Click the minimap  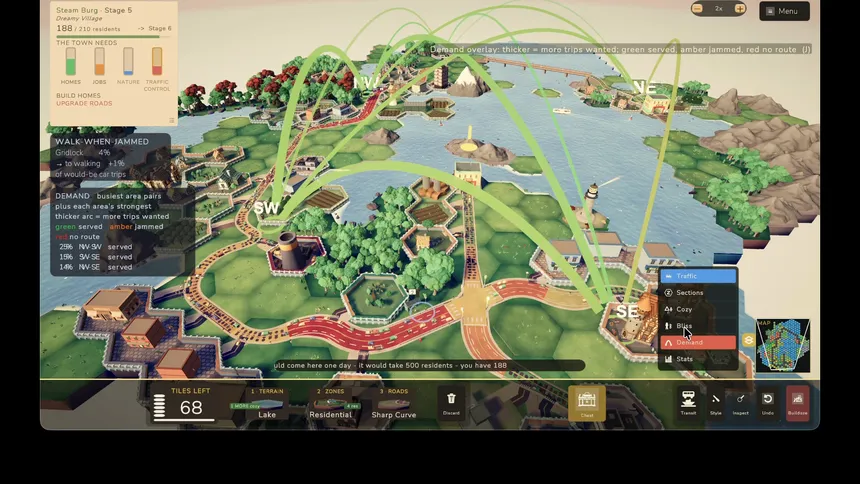pos(783,346)
